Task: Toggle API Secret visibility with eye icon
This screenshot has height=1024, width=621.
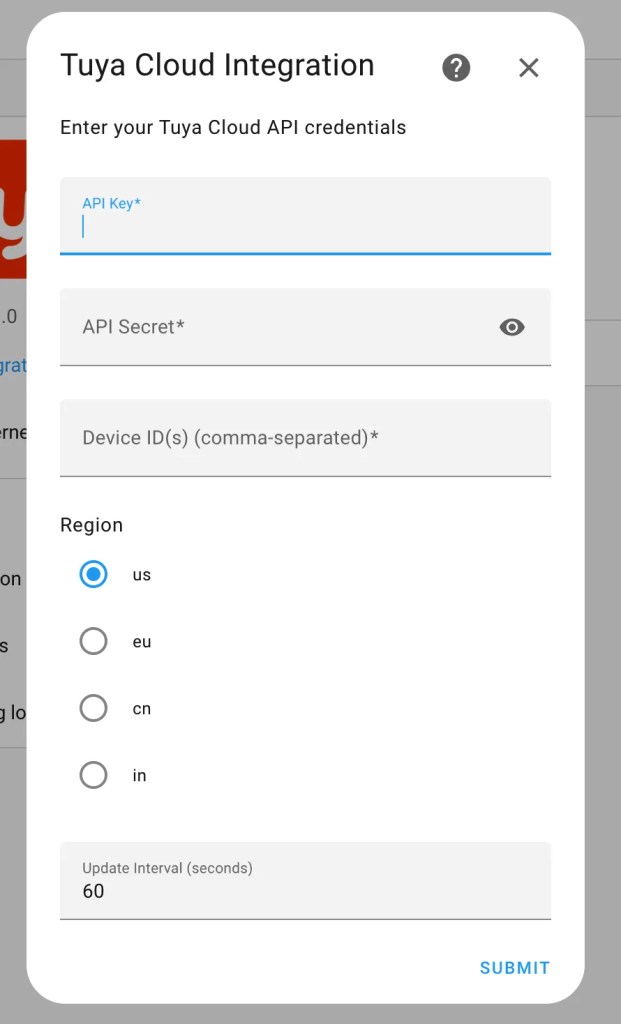Action: pyautogui.click(x=512, y=327)
